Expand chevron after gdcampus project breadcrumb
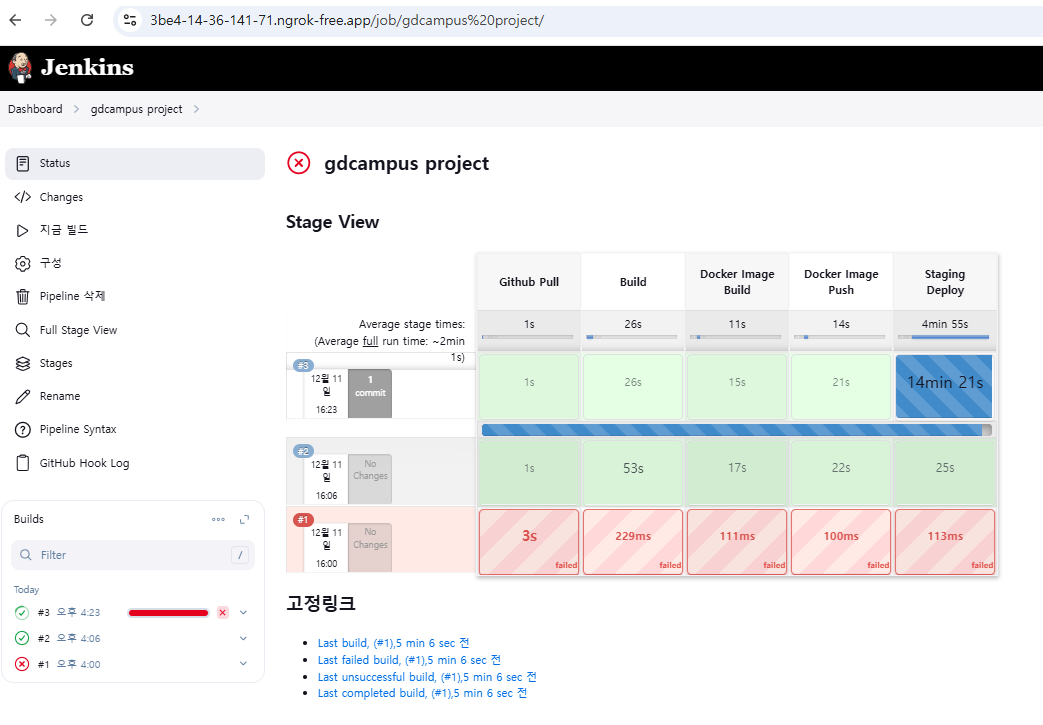1043x725 pixels. tap(196, 109)
